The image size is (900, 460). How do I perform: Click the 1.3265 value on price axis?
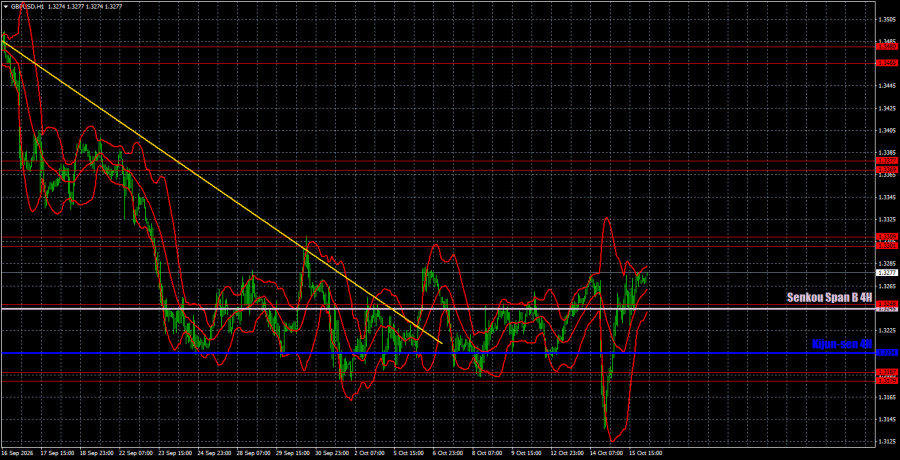[886, 286]
